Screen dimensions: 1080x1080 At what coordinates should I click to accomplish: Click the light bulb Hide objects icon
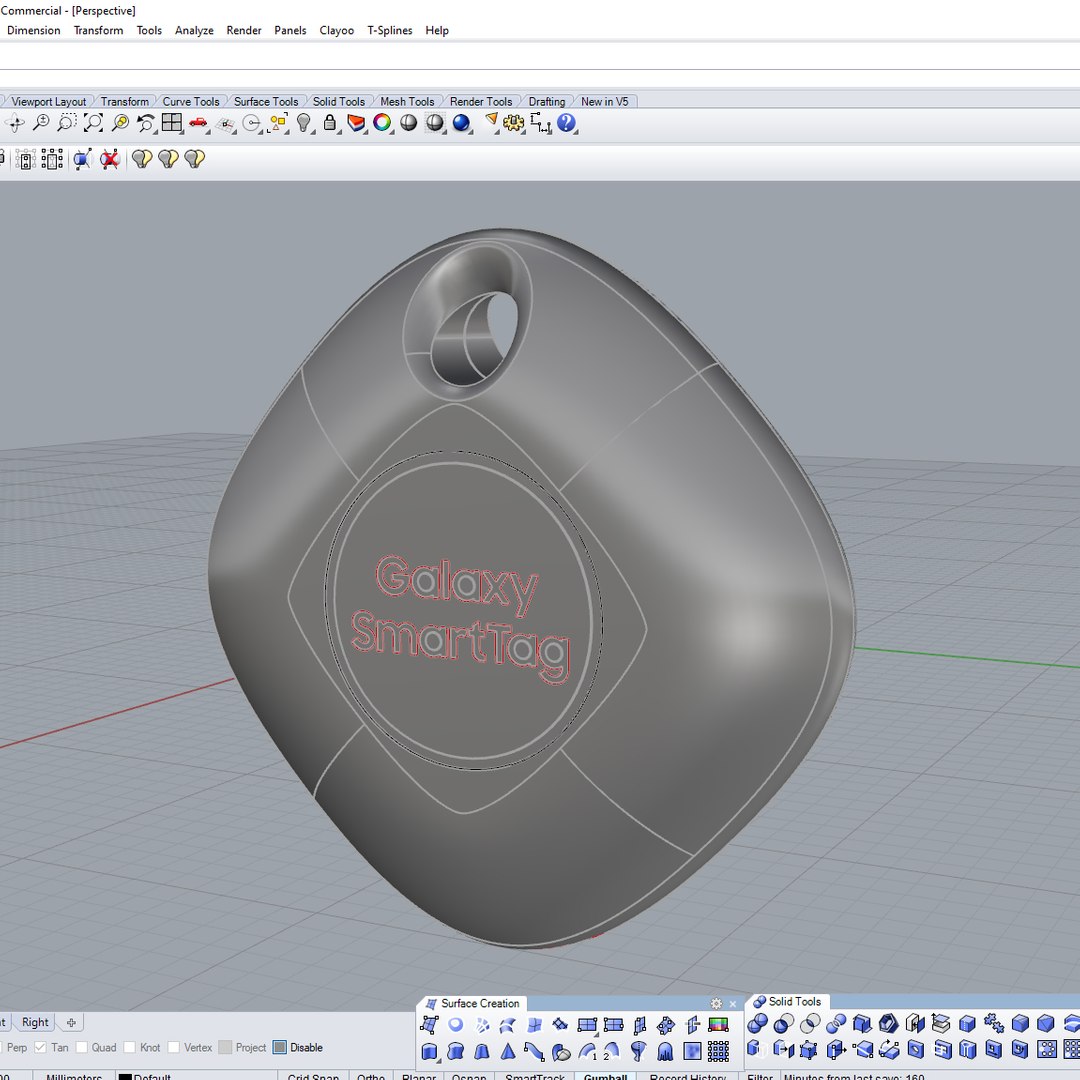pos(304,123)
